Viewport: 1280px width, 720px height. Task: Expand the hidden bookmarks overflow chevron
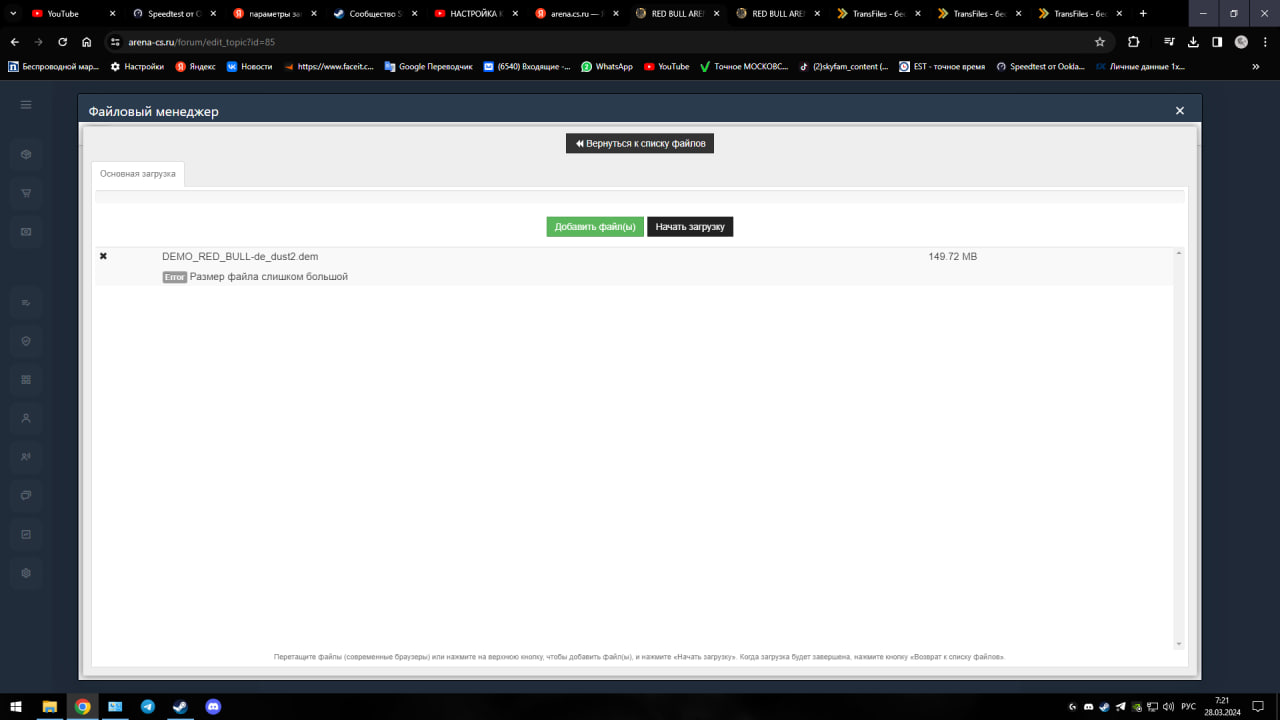point(1256,67)
